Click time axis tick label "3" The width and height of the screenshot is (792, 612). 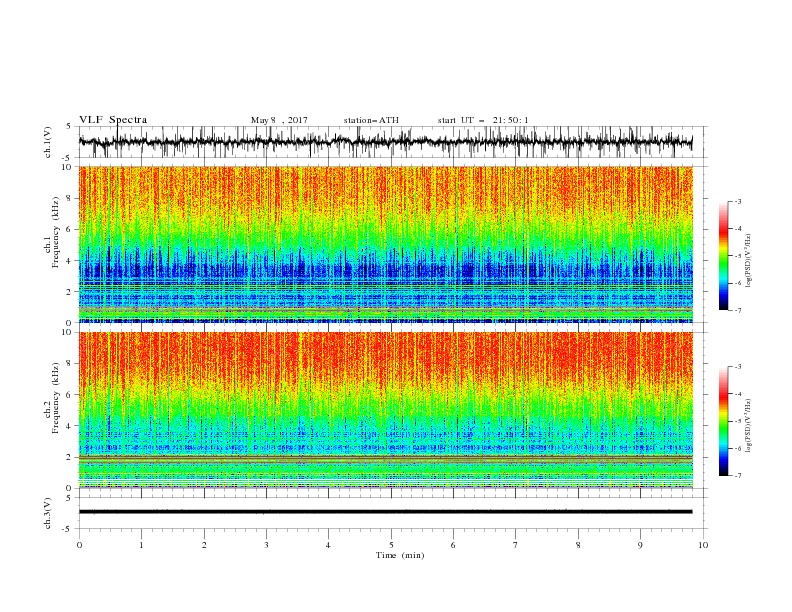[x=266, y=545]
